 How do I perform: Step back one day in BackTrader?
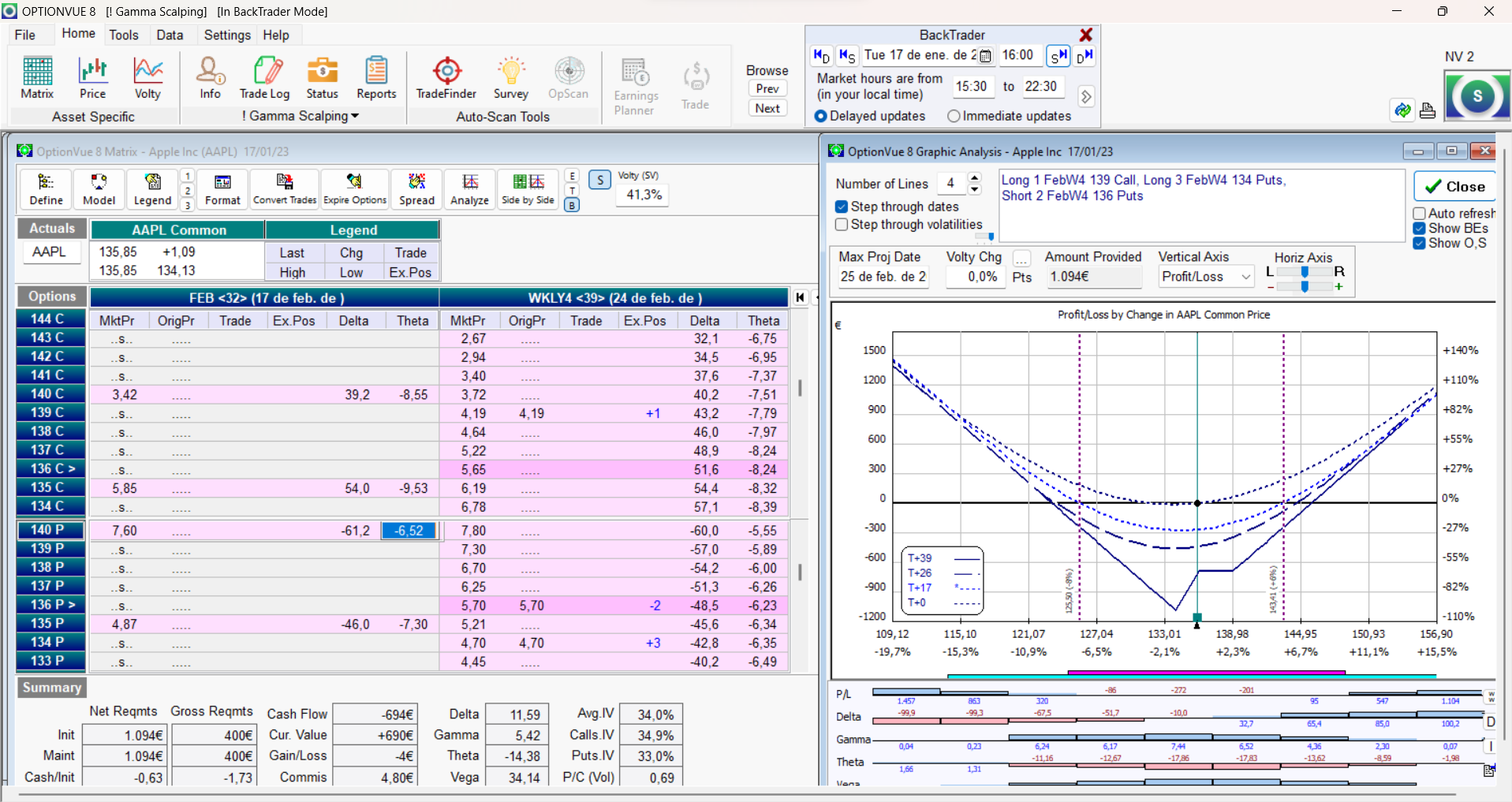821,56
